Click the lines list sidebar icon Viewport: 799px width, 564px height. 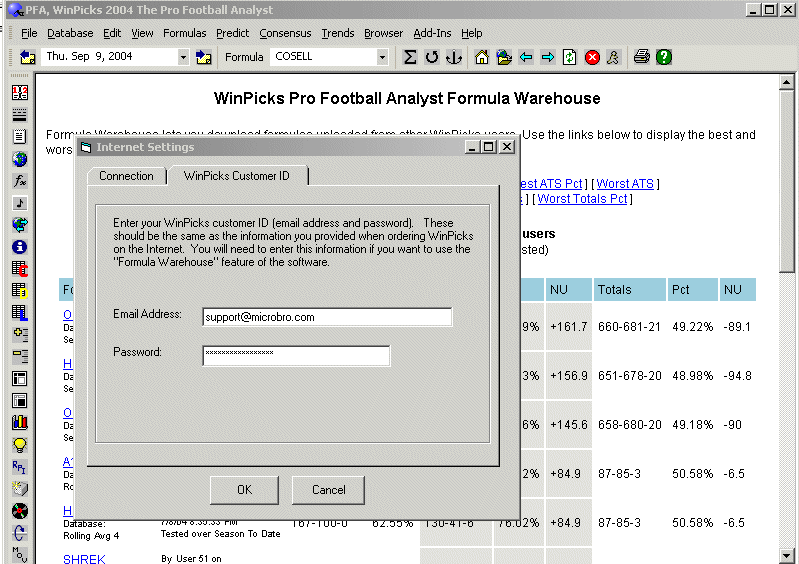point(20,115)
